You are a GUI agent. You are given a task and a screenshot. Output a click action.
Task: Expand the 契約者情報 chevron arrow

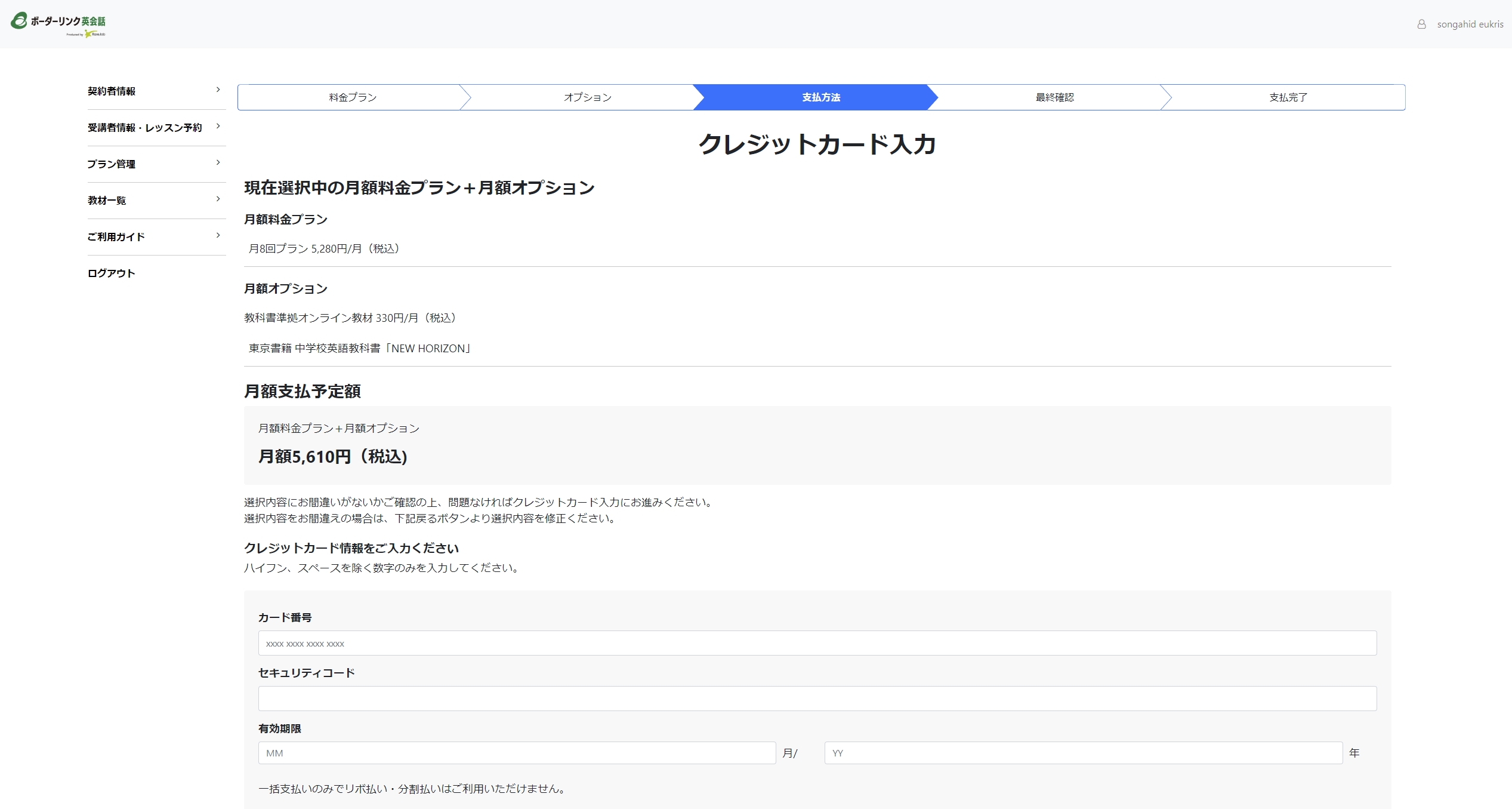click(x=218, y=90)
